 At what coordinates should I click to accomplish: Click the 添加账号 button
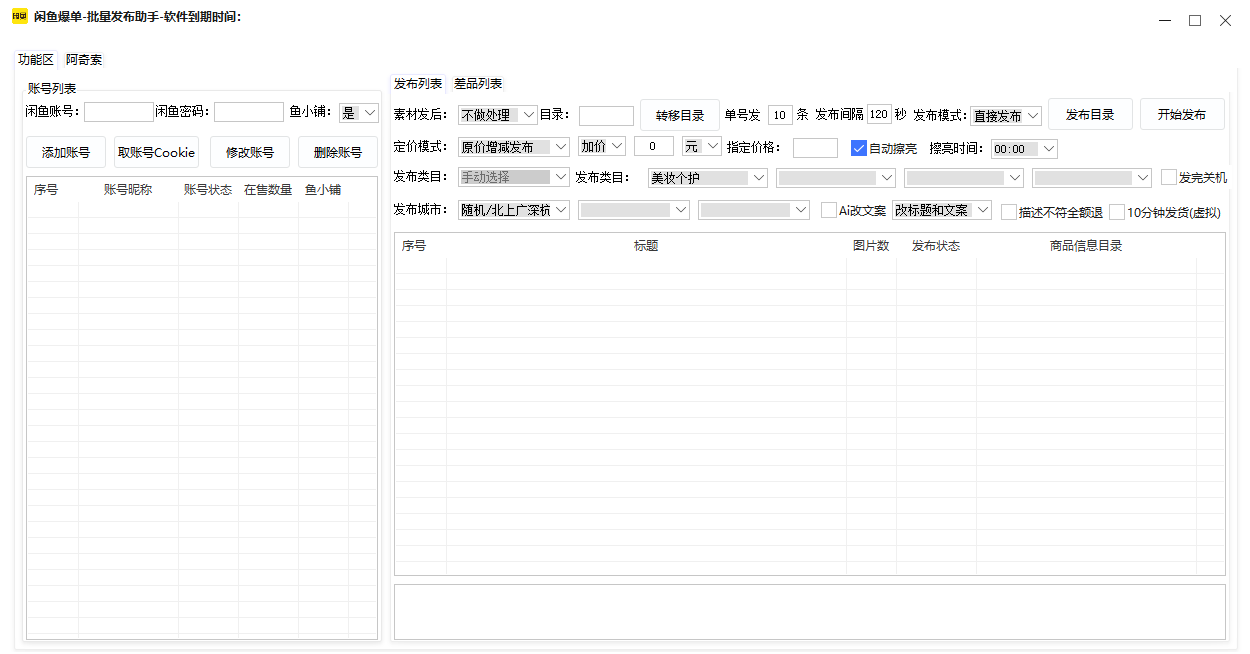(x=66, y=153)
